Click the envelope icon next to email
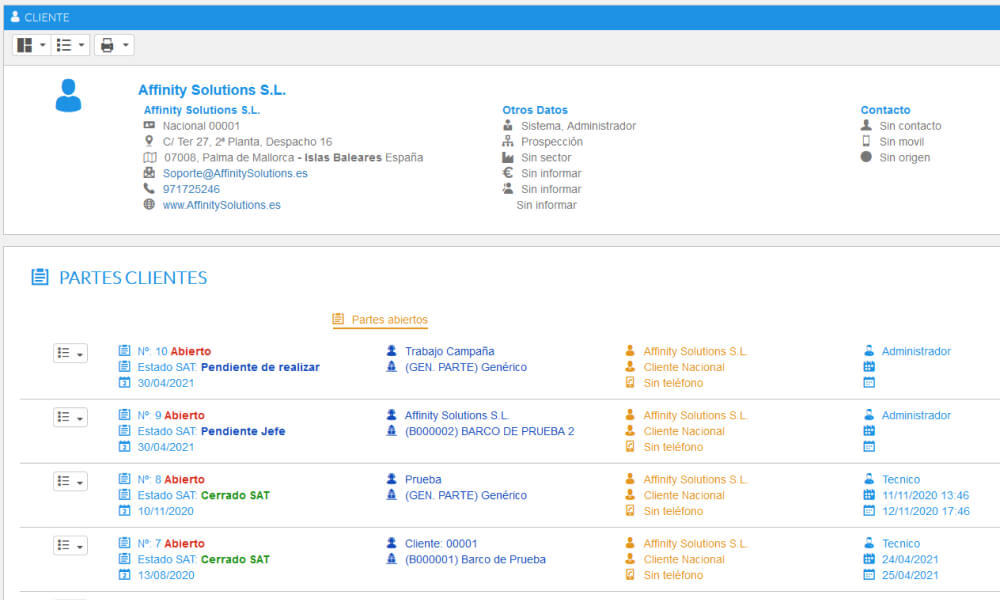Image resolution: width=1000 pixels, height=600 pixels. [149, 173]
